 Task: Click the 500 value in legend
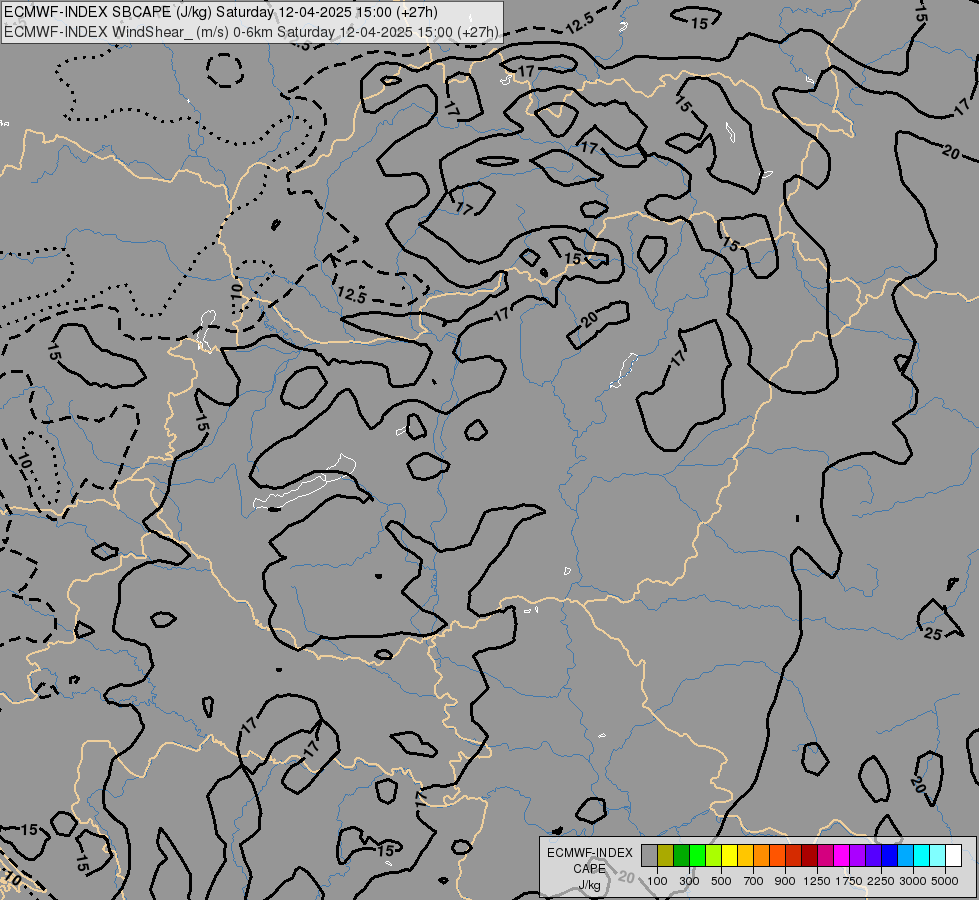coord(721,881)
